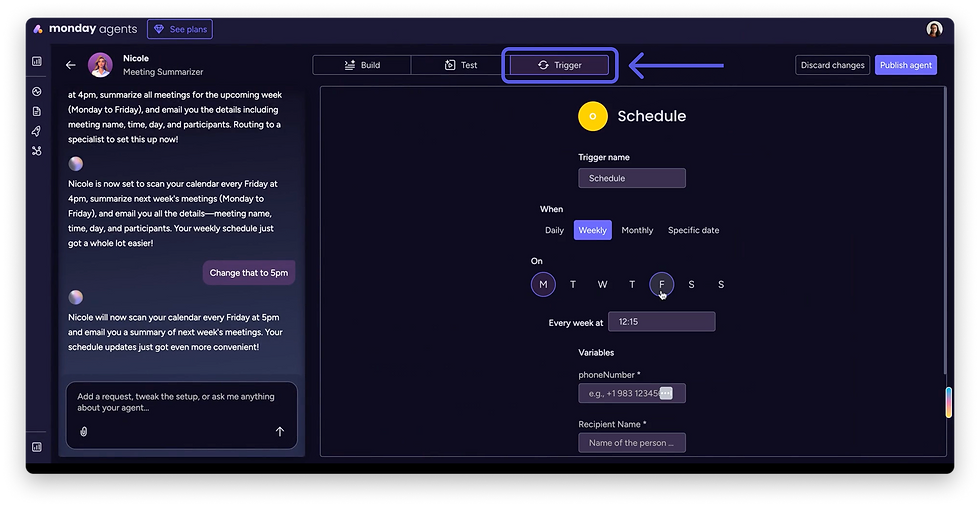This screenshot has height=507, width=980.
Task: Toggle the Sunday day button
Action: [x=721, y=284]
